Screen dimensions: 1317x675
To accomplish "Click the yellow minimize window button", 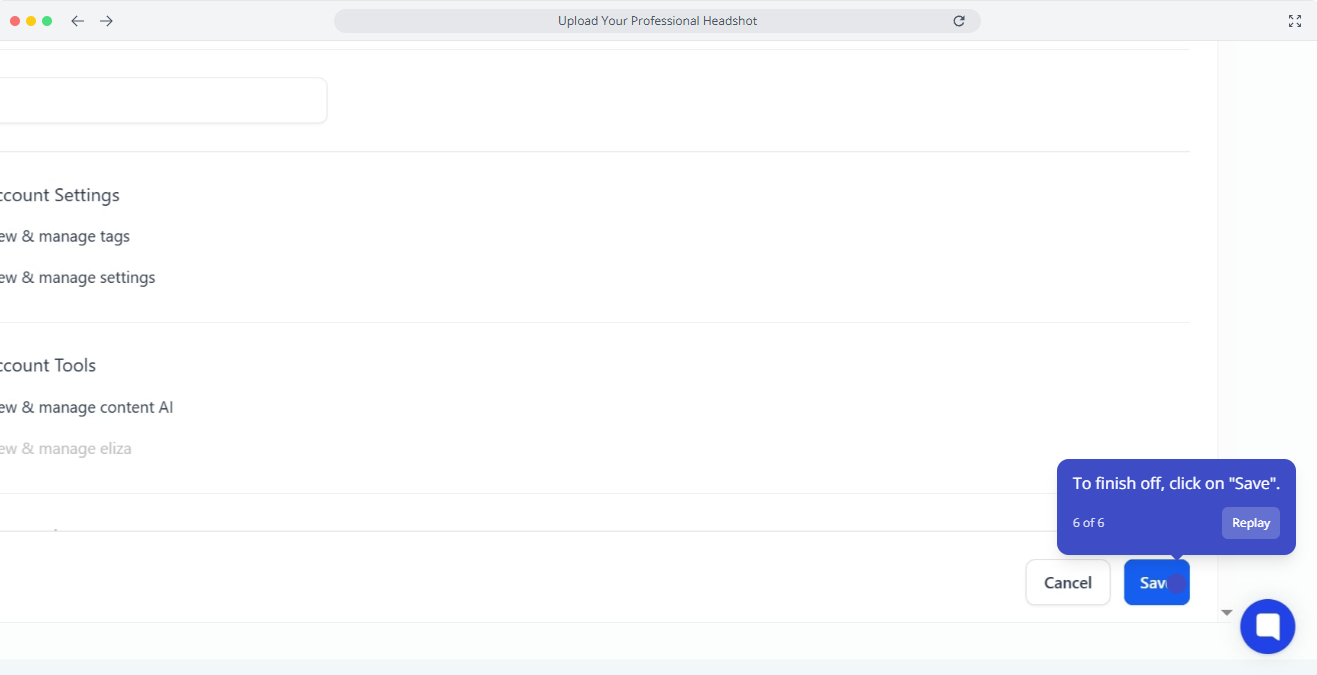I will (x=31, y=21).
